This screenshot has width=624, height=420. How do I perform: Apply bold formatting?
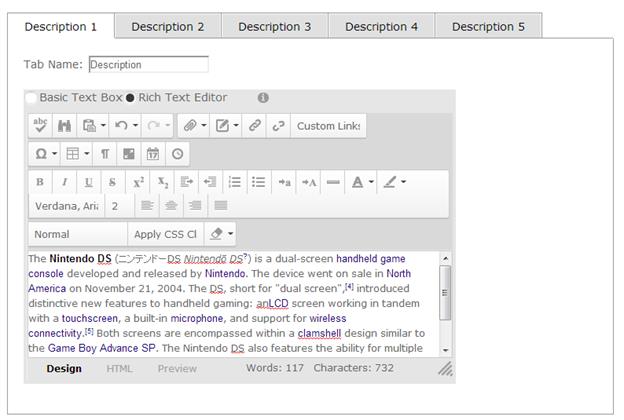coord(40,182)
